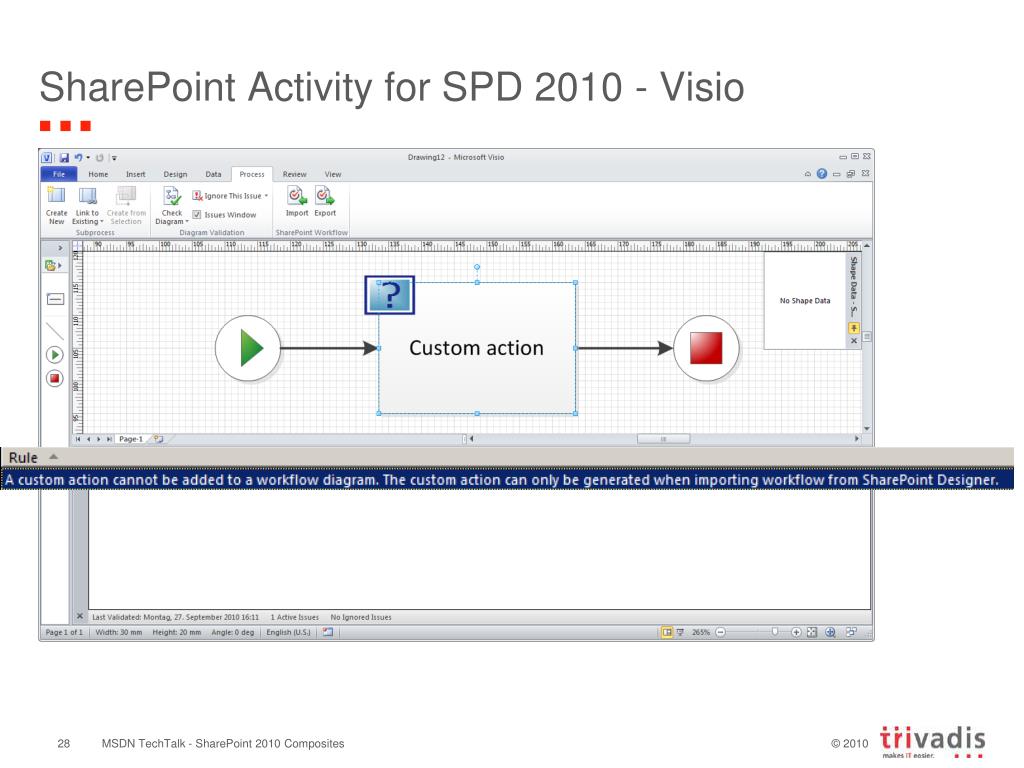The height and width of the screenshot is (768, 1024).
Task: Click the Height: 20 mm status entry
Action: pos(177,632)
